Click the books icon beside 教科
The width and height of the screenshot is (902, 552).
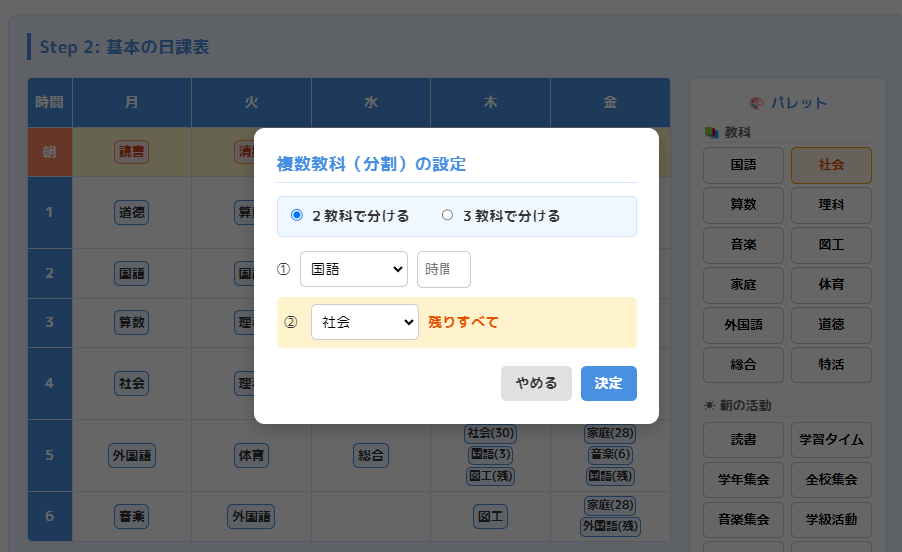pyautogui.click(x=712, y=132)
